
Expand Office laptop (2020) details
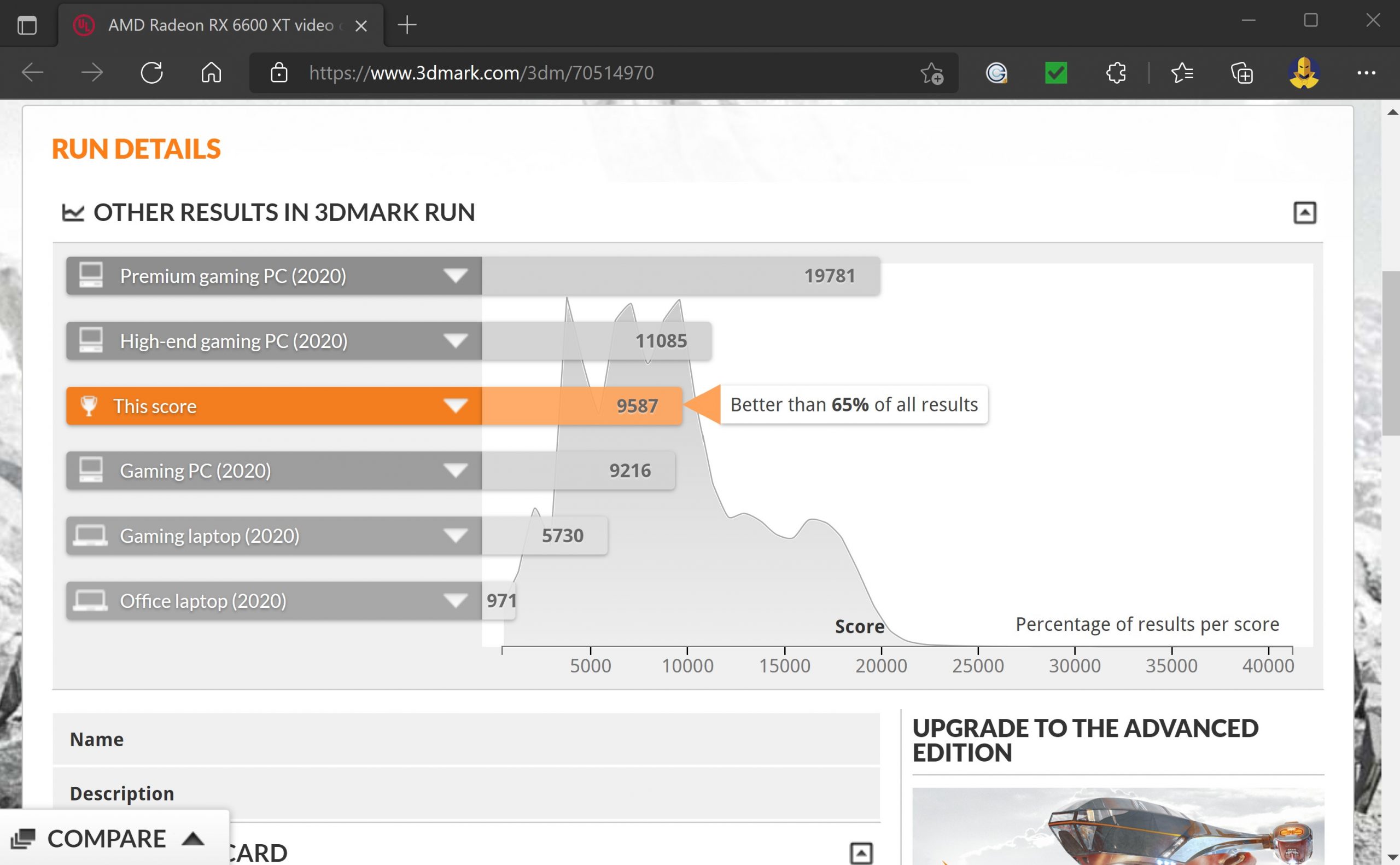pos(455,601)
